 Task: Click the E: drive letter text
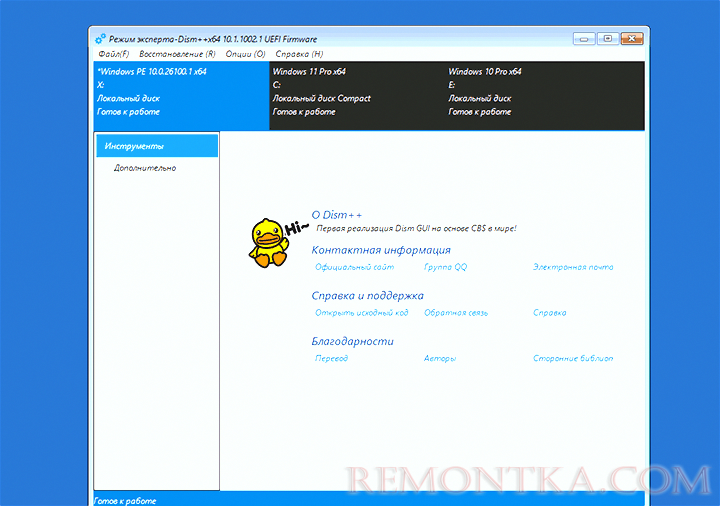coord(452,85)
